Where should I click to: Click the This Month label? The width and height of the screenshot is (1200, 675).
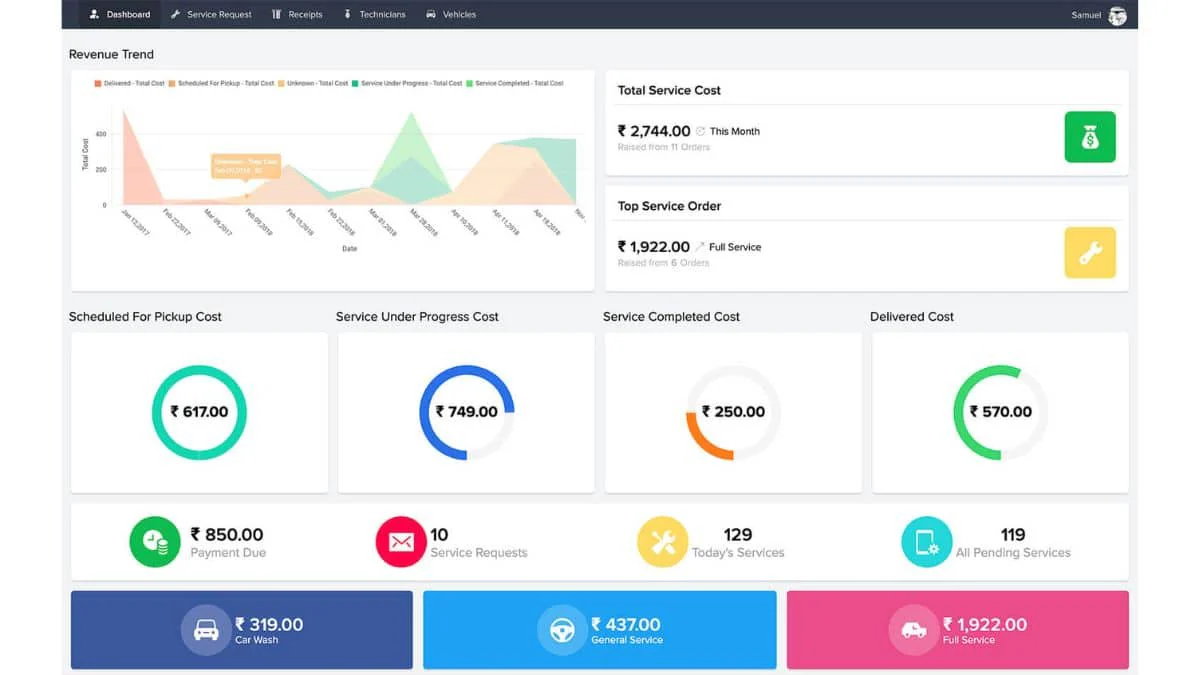(x=735, y=131)
